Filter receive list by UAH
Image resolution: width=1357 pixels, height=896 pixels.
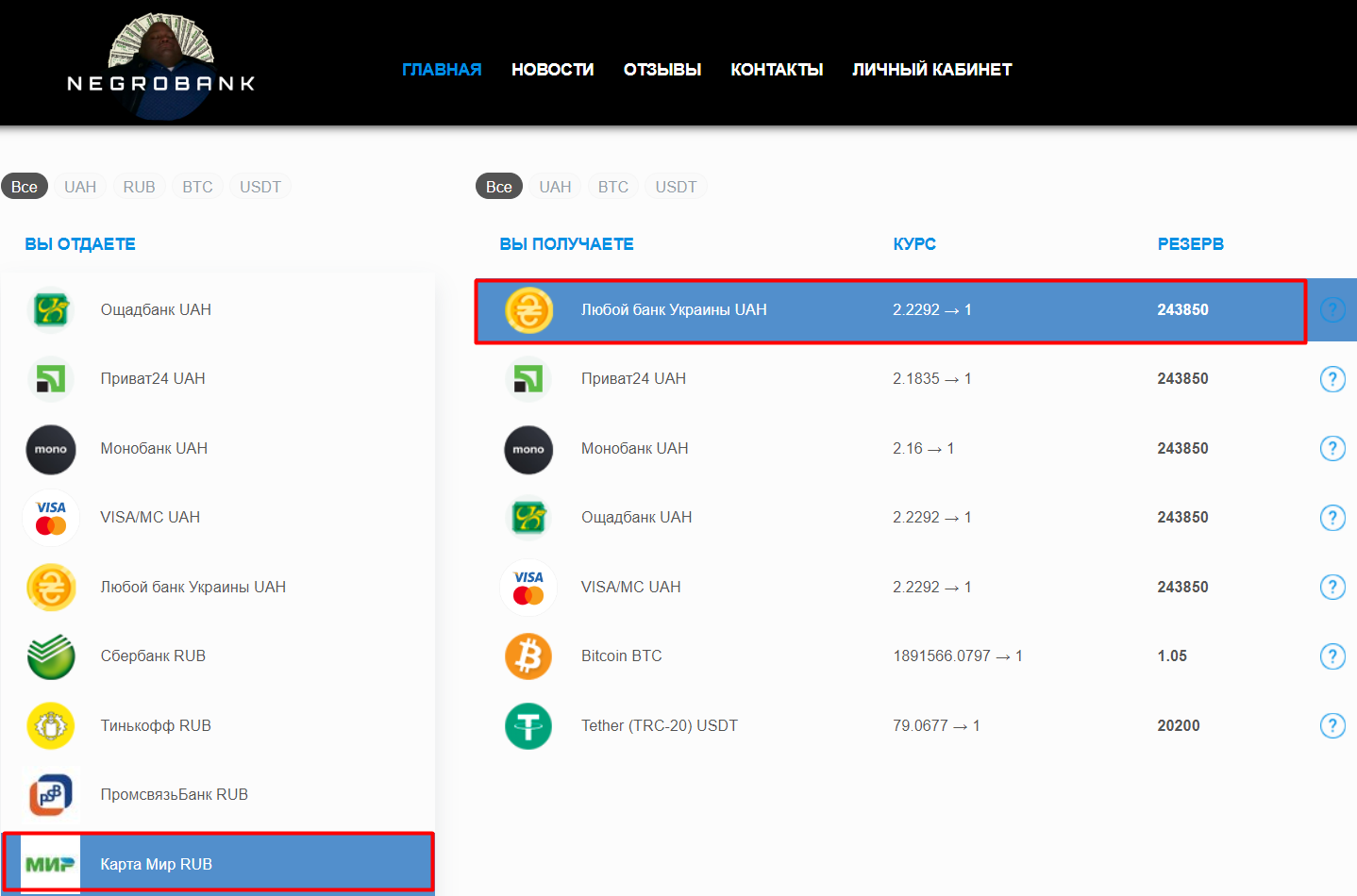[x=555, y=187]
